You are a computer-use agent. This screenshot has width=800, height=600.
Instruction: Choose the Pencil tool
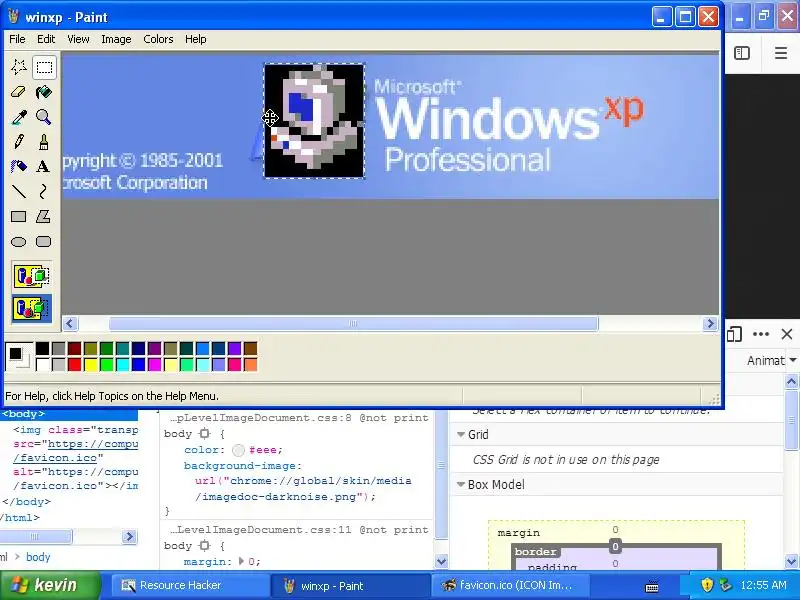(x=19, y=141)
